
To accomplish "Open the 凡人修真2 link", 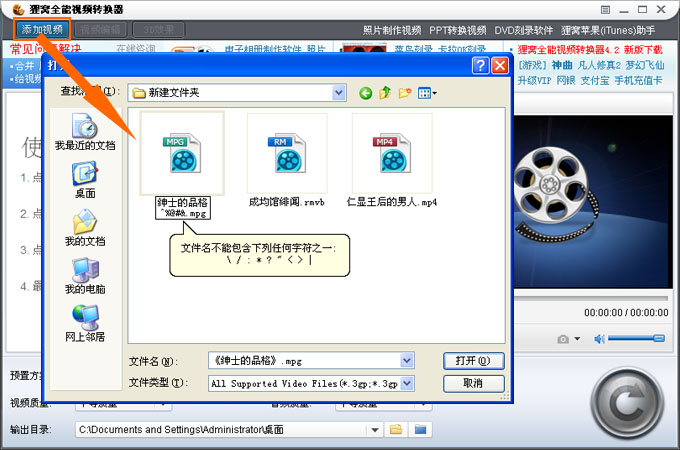I will (599, 65).
